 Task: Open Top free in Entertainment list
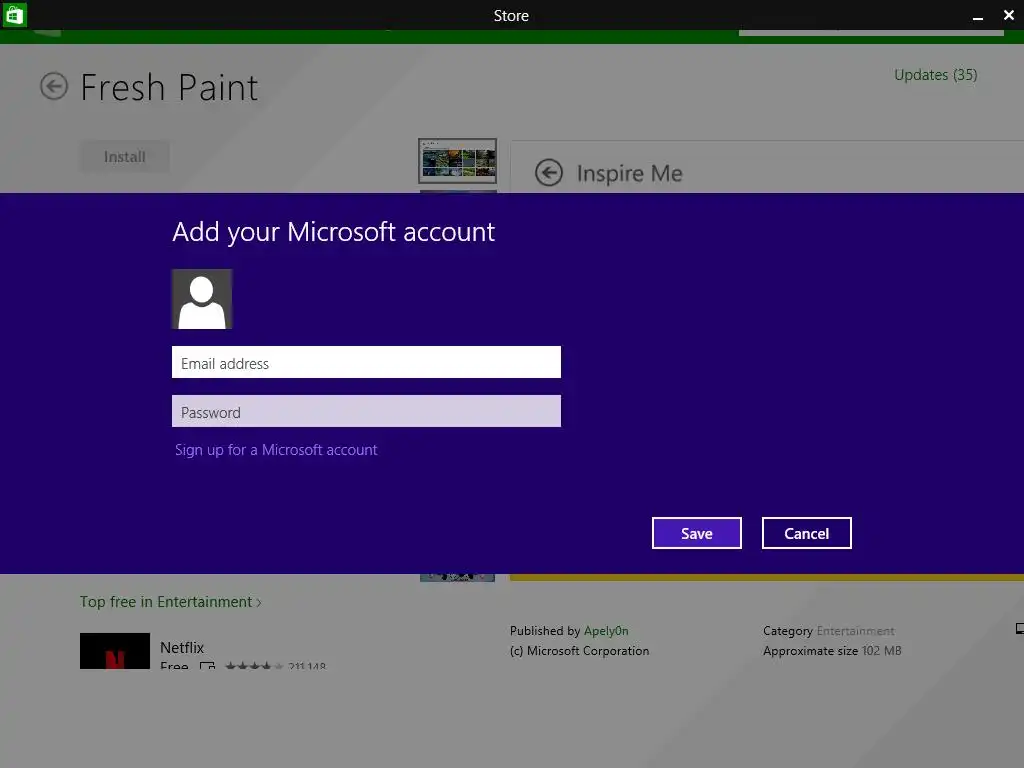tap(170, 601)
